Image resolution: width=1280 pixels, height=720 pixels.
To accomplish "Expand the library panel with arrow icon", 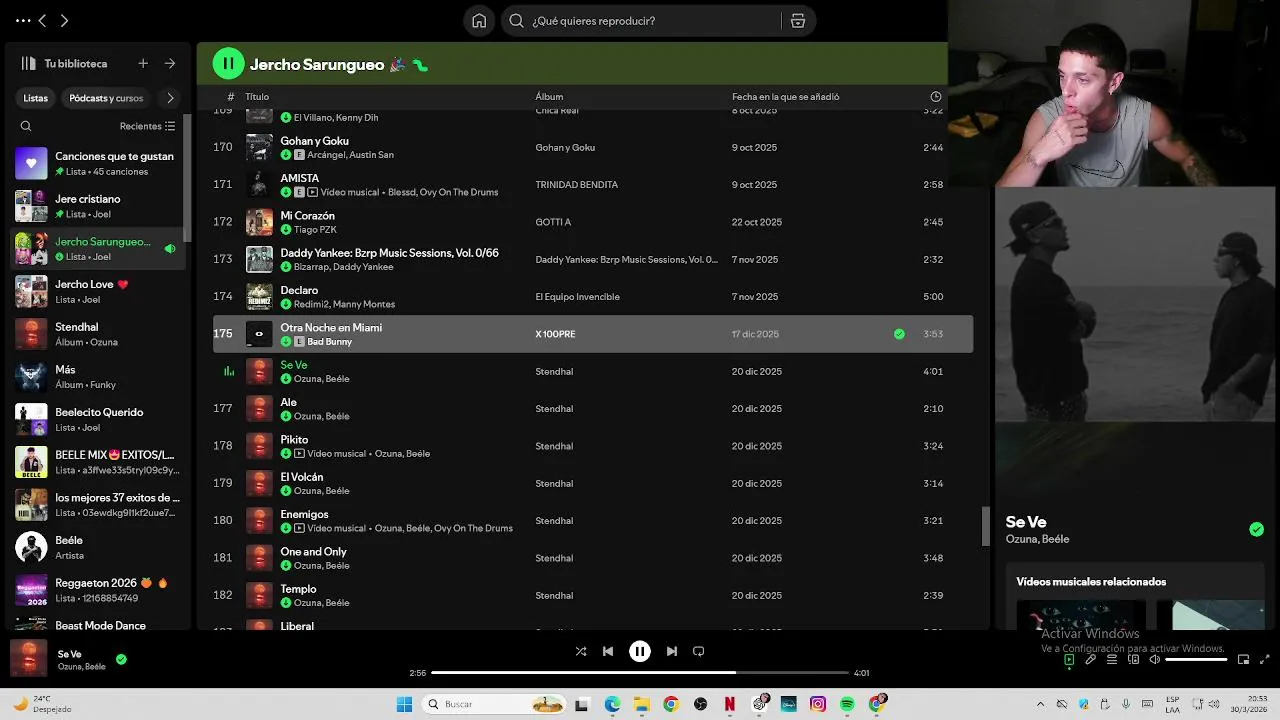I will [x=170, y=63].
